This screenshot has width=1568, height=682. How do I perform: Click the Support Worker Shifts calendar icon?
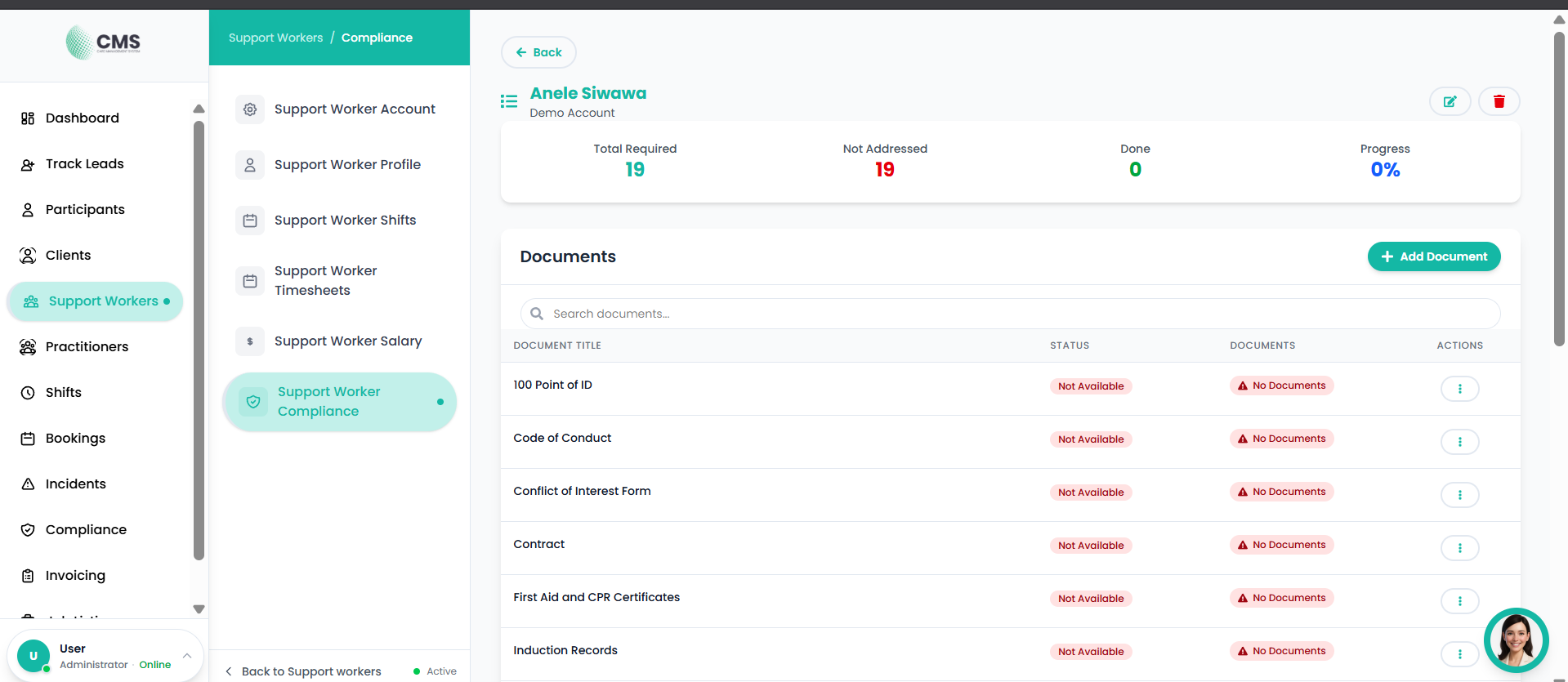coord(250,221)
